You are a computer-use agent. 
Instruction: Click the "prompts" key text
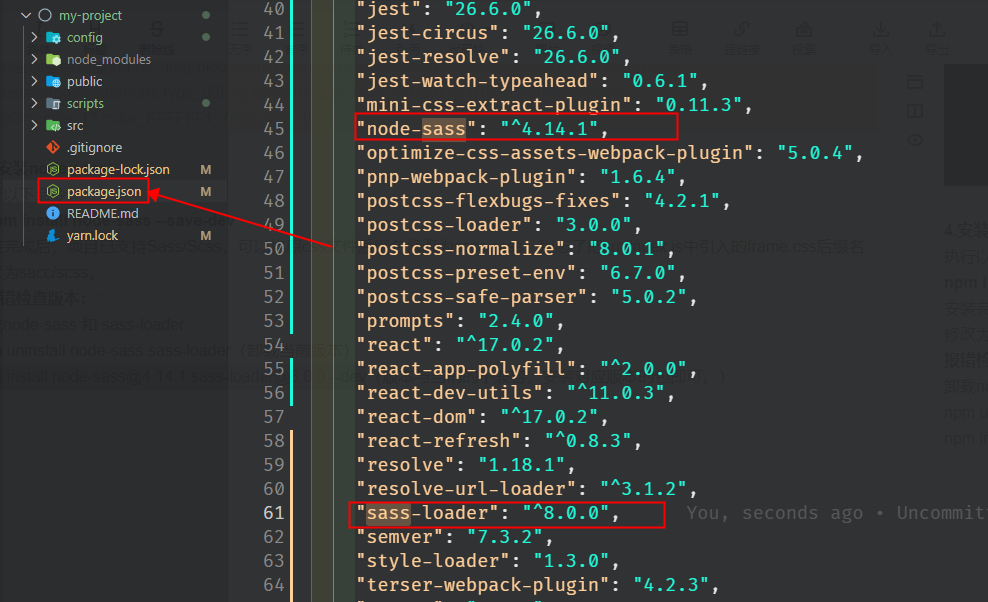tap(405, 321)
